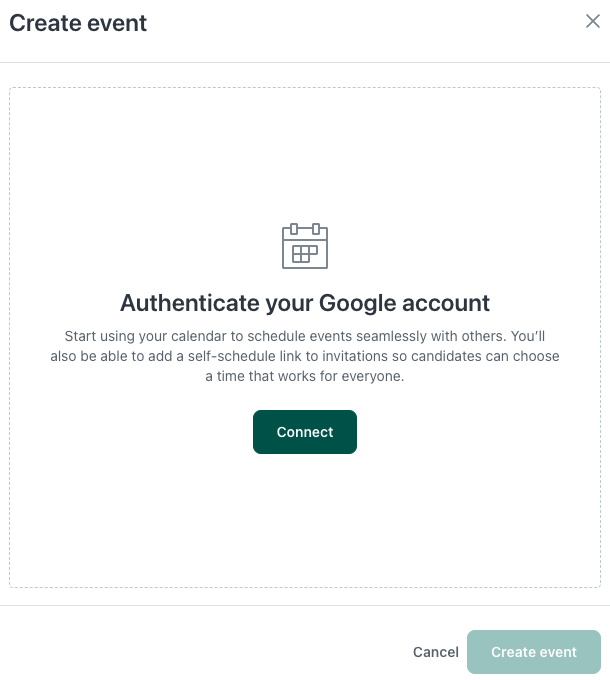Click the "Create event" dialog title
Image resolution: width=610 pixels, height=680 pixels.
(78, 23)
